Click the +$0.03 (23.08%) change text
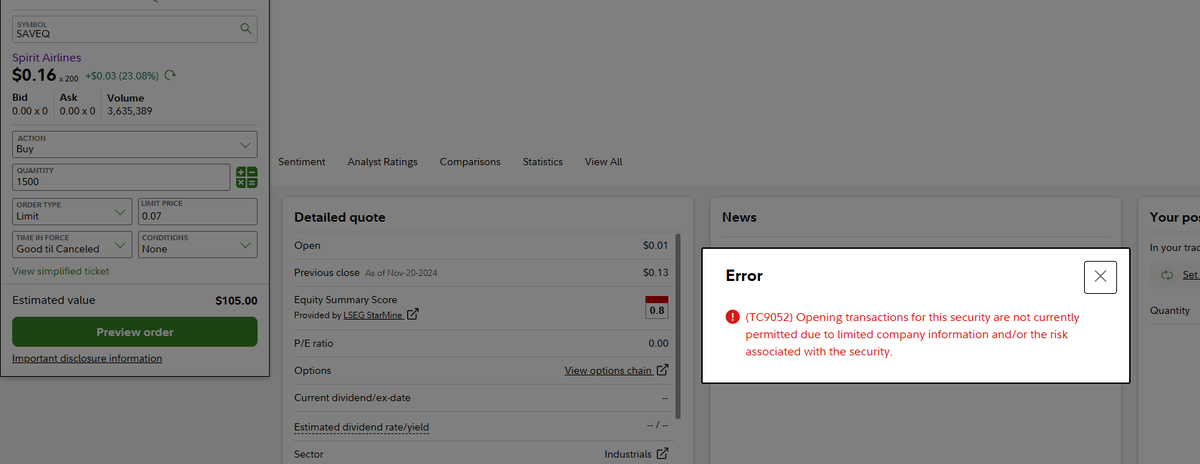Screen dimensions: 1200x464 pos(123,76)
